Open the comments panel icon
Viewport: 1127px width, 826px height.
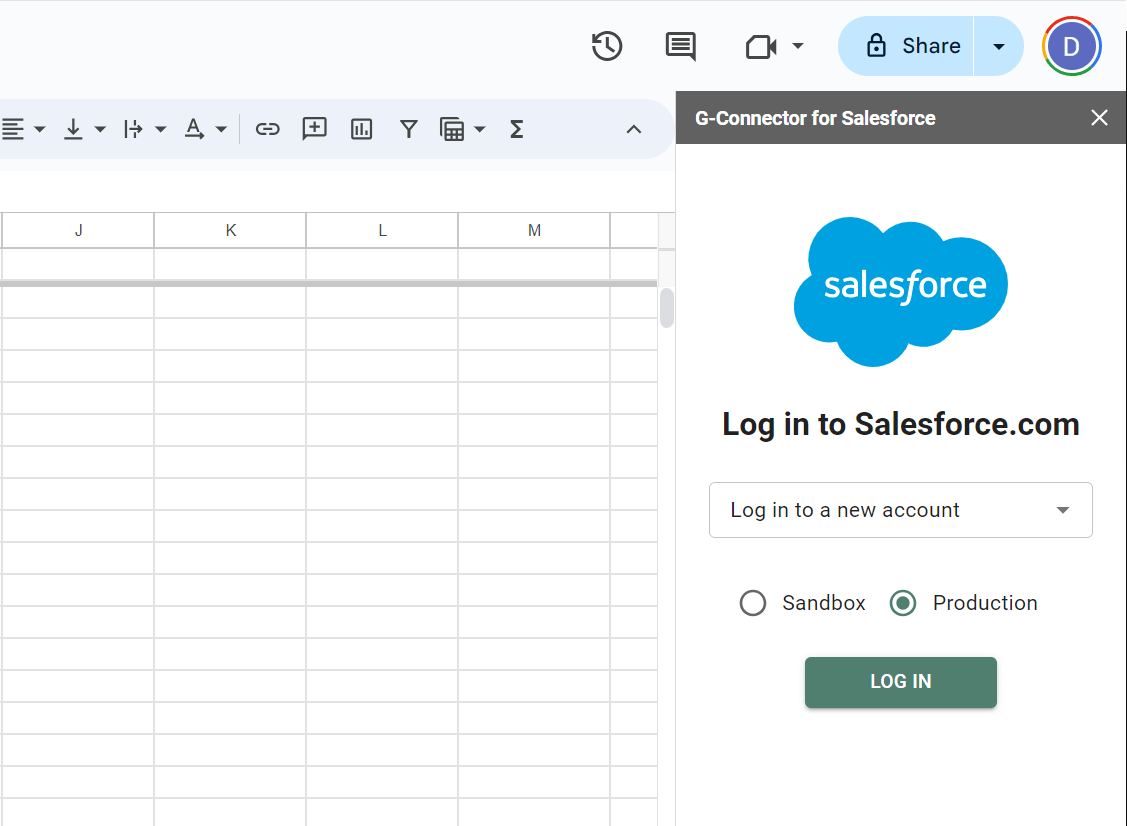point(680,46)
